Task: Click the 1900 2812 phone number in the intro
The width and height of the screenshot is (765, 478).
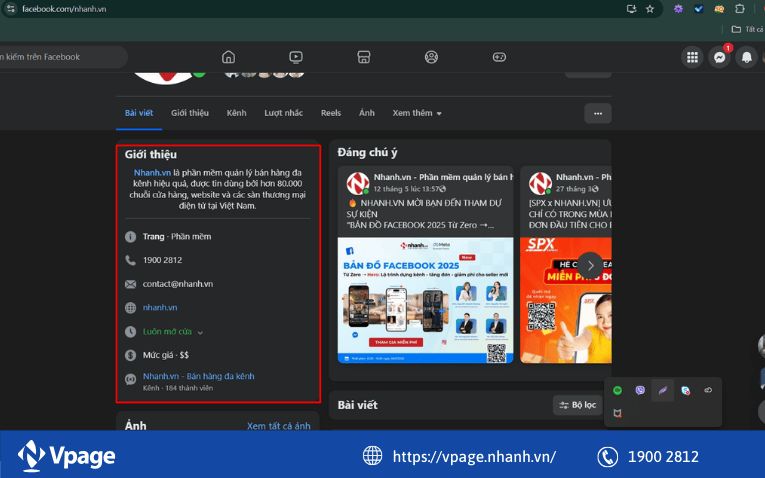Action: click(162, 260)
